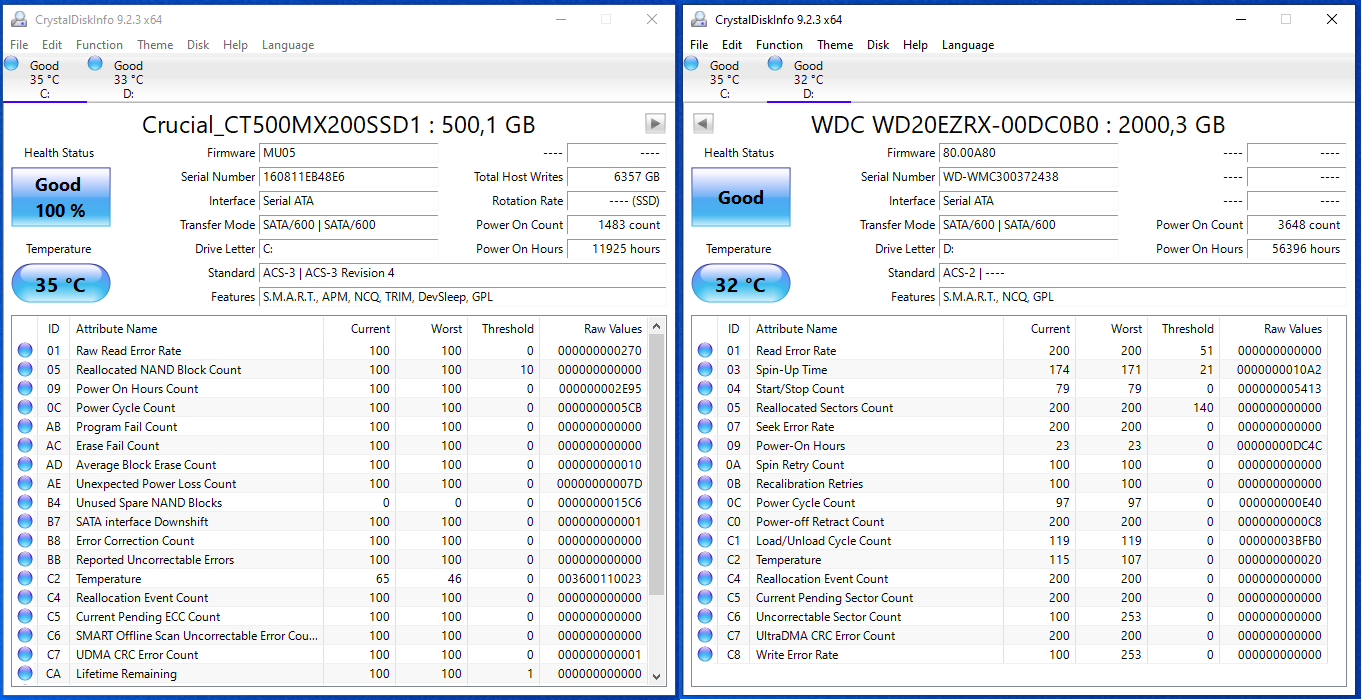Click Features field S.M.A.R.T., NCQ, GPL
This screenshot has width=1362, height=700.
tap(1142, 297)
